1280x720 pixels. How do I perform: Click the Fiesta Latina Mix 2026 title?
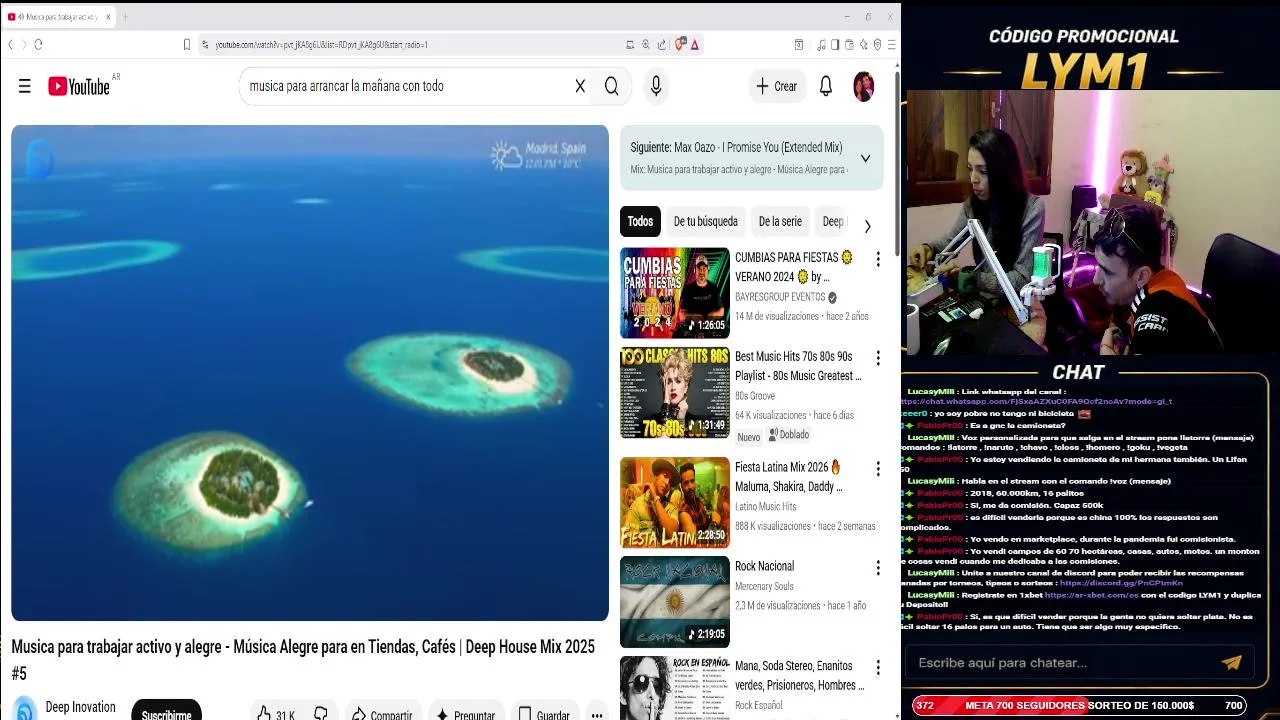789,477
